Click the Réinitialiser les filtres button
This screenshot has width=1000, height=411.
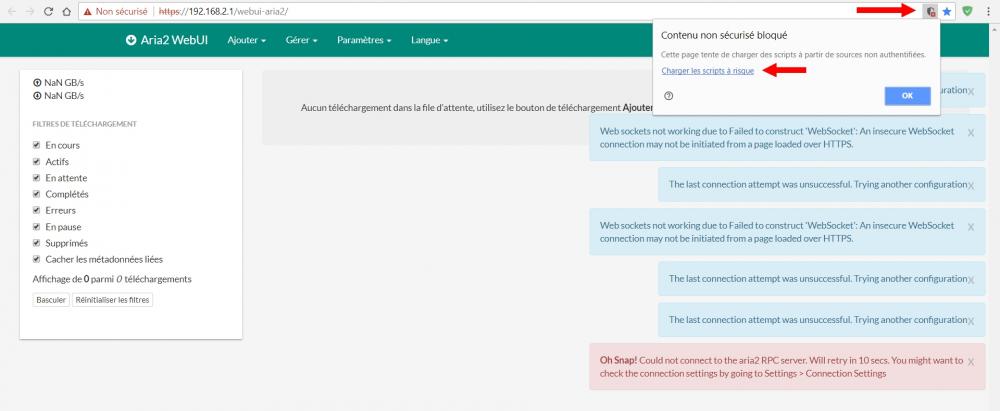tap(112, 300)
